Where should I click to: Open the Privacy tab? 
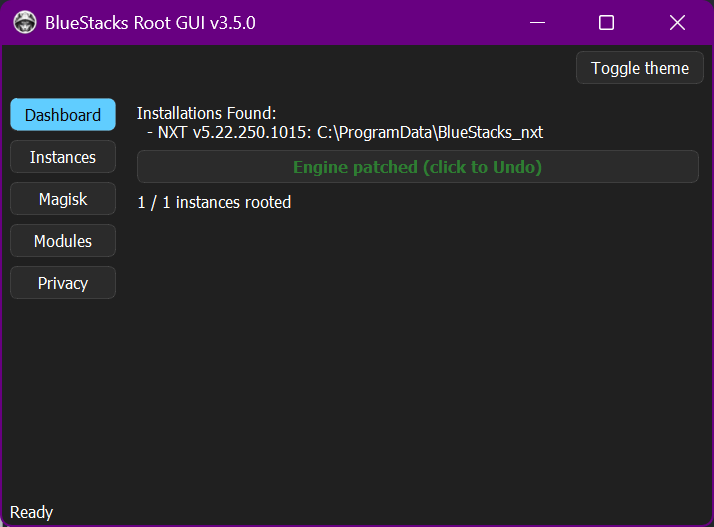pos(63,283)
